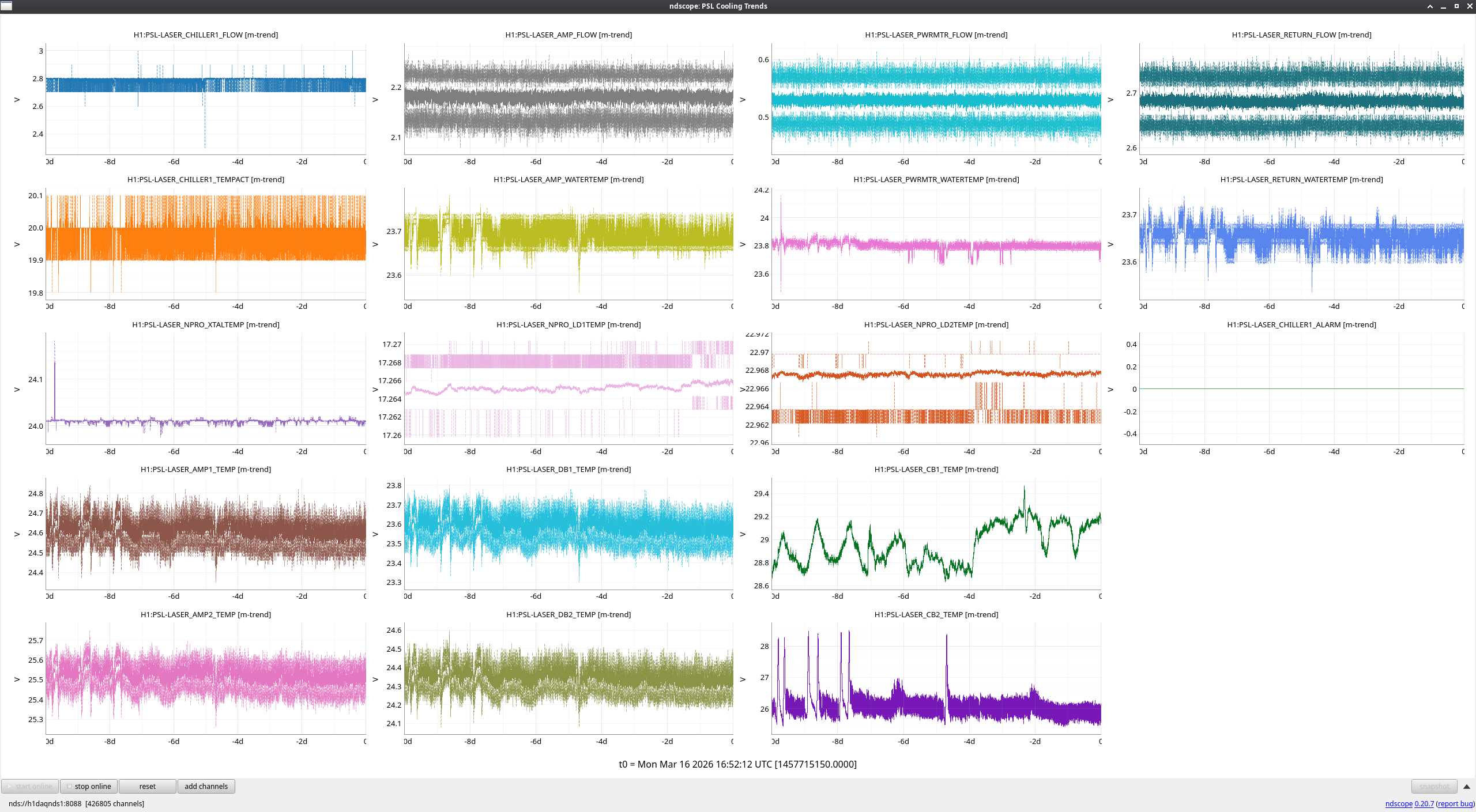Click the NPRO_XTALTEMP plot Y-axis label
The width and height of the screenshot is (1476, 812).
tap(17, 390)
